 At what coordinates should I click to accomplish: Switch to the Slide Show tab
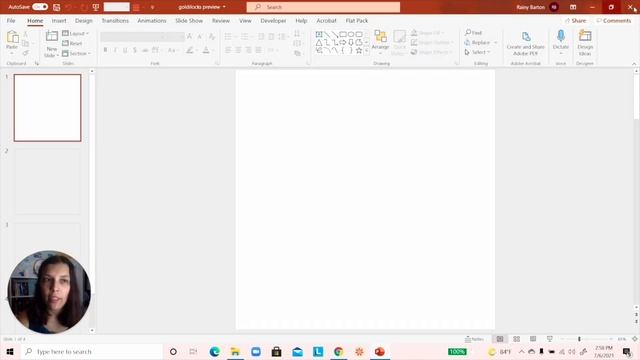pyautogui.click(x=189, y=20)
